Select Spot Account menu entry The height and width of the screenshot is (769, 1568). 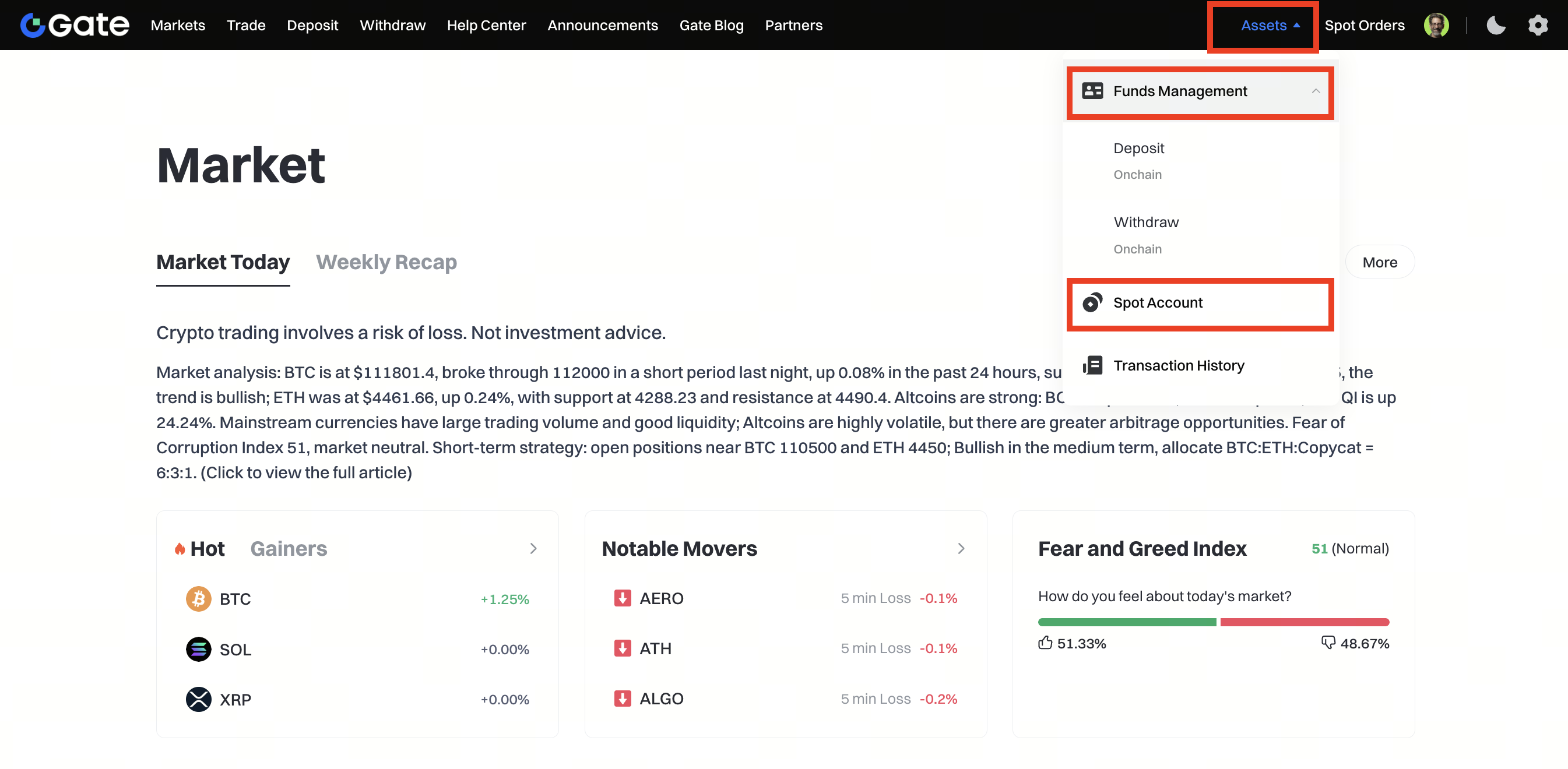coord(1157,302)
